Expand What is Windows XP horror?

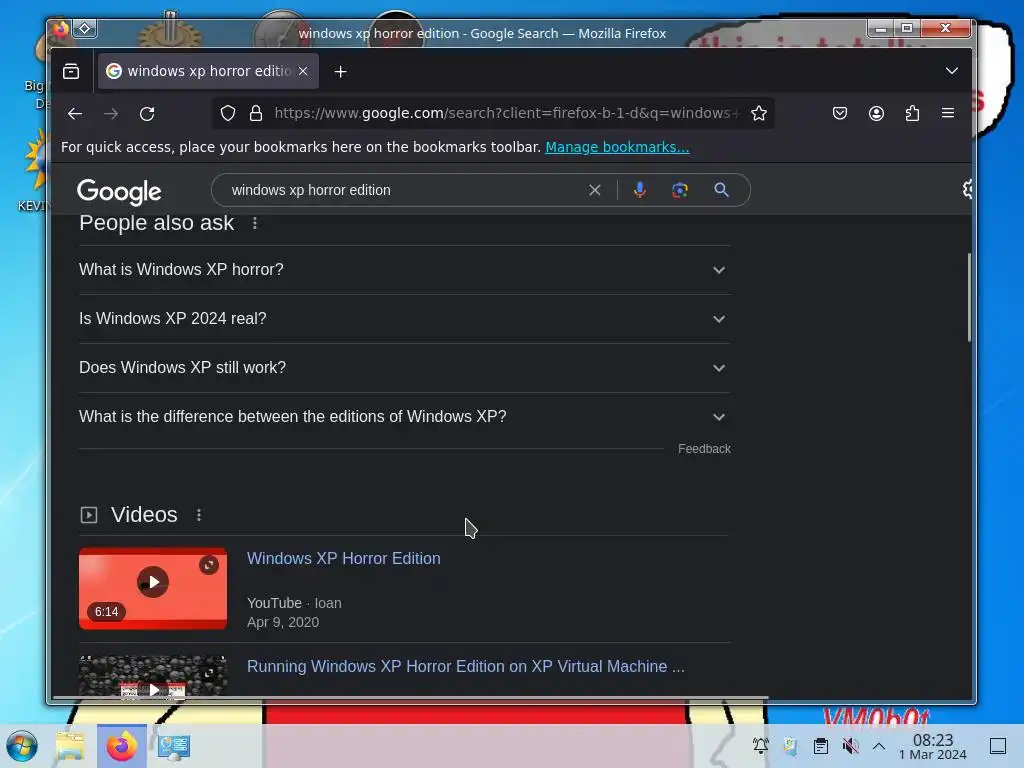pos(404,270)
